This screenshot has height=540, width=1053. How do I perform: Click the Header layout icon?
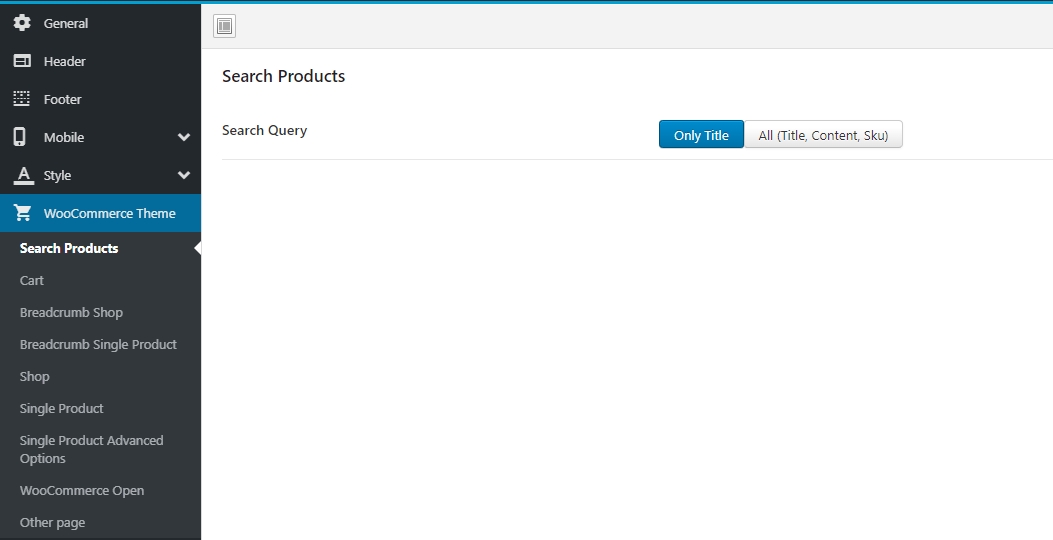tap(22, 61)
